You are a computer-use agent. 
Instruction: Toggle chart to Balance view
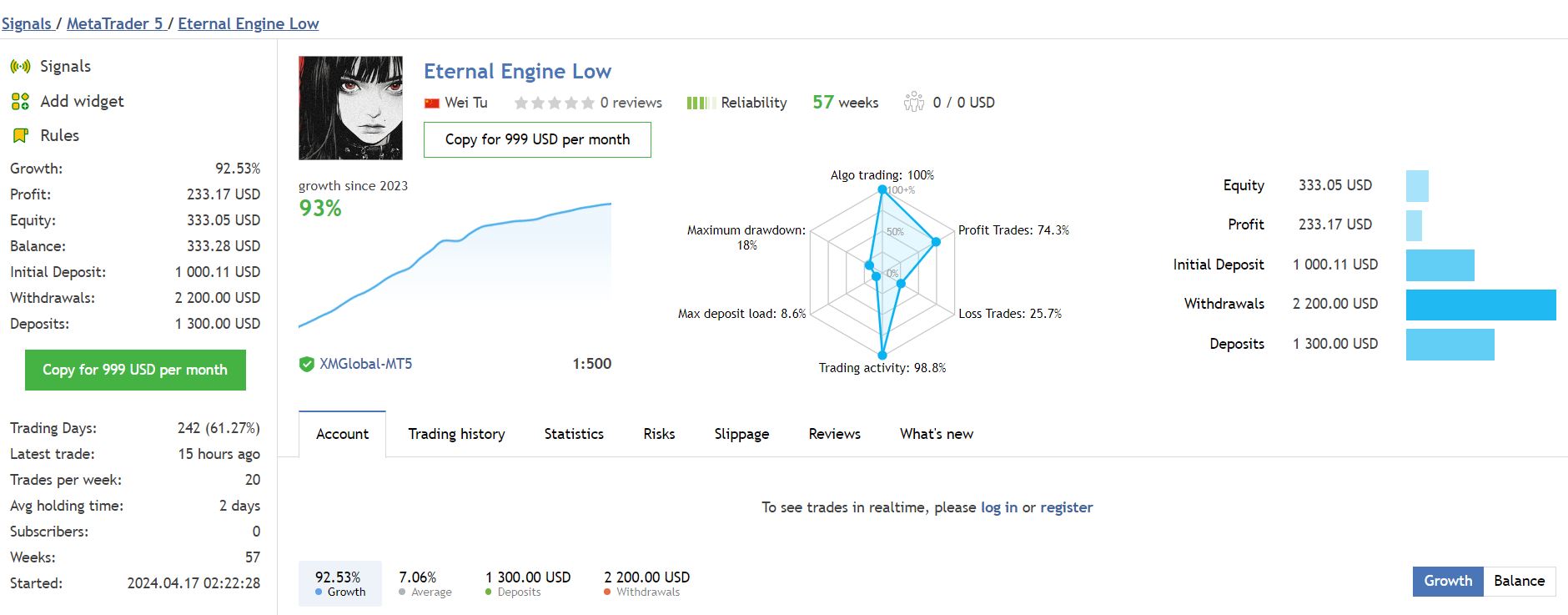point(1519,582)
